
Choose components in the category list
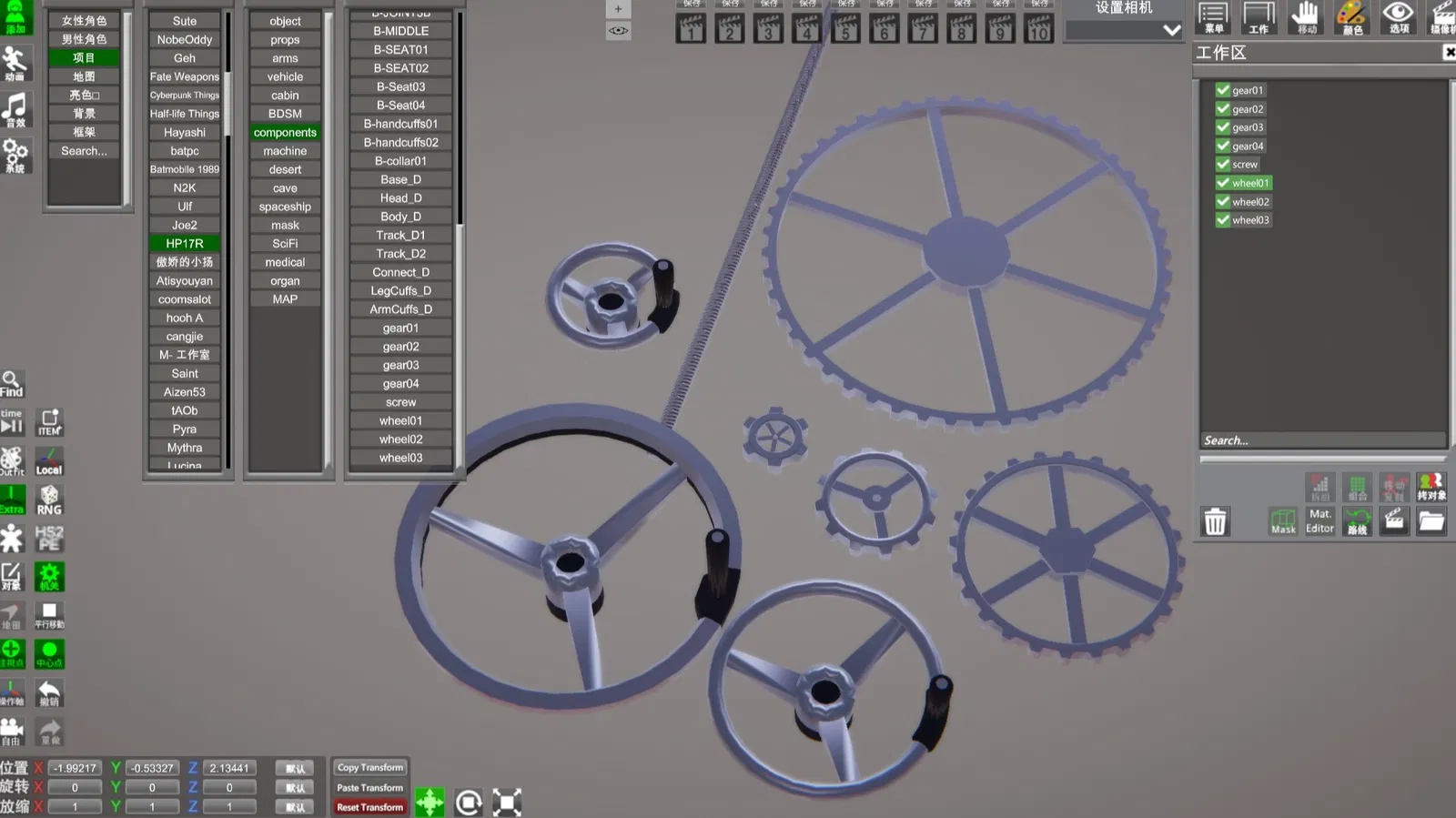click(x=285, y=132)
